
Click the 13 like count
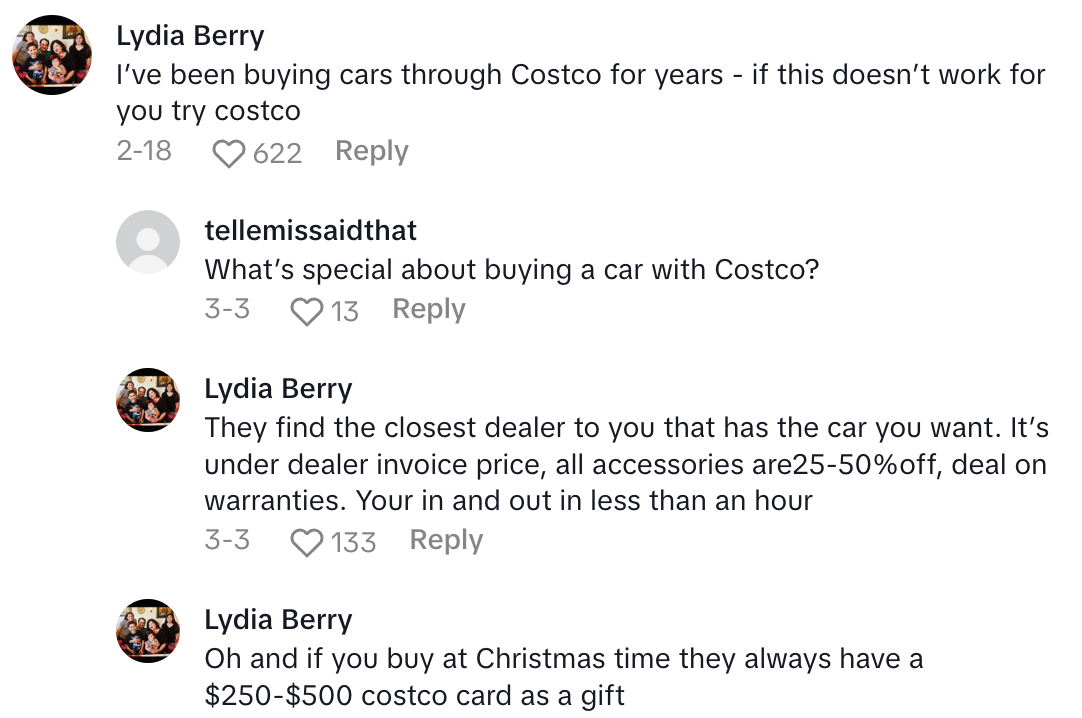coord(344,312)
